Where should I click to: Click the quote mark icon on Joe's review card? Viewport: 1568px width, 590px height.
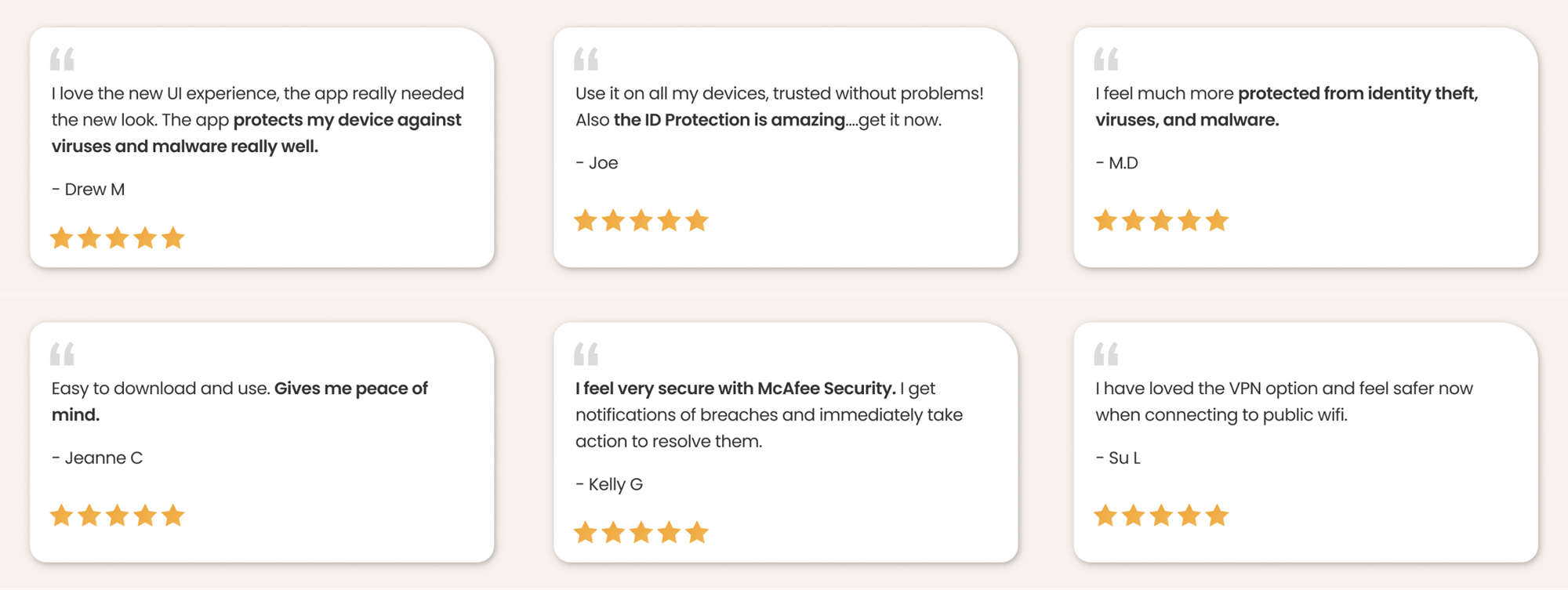(586, 59)
